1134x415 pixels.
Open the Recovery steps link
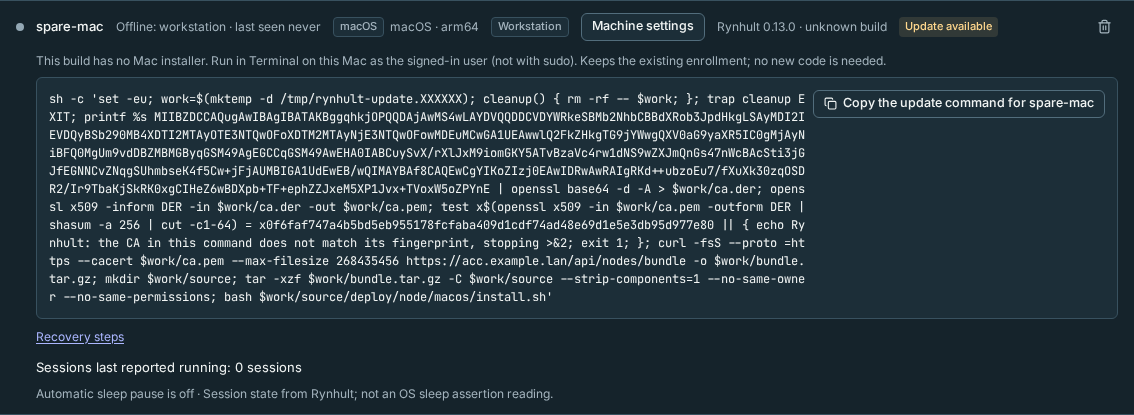pyautogui.click(x=80, y=337)
